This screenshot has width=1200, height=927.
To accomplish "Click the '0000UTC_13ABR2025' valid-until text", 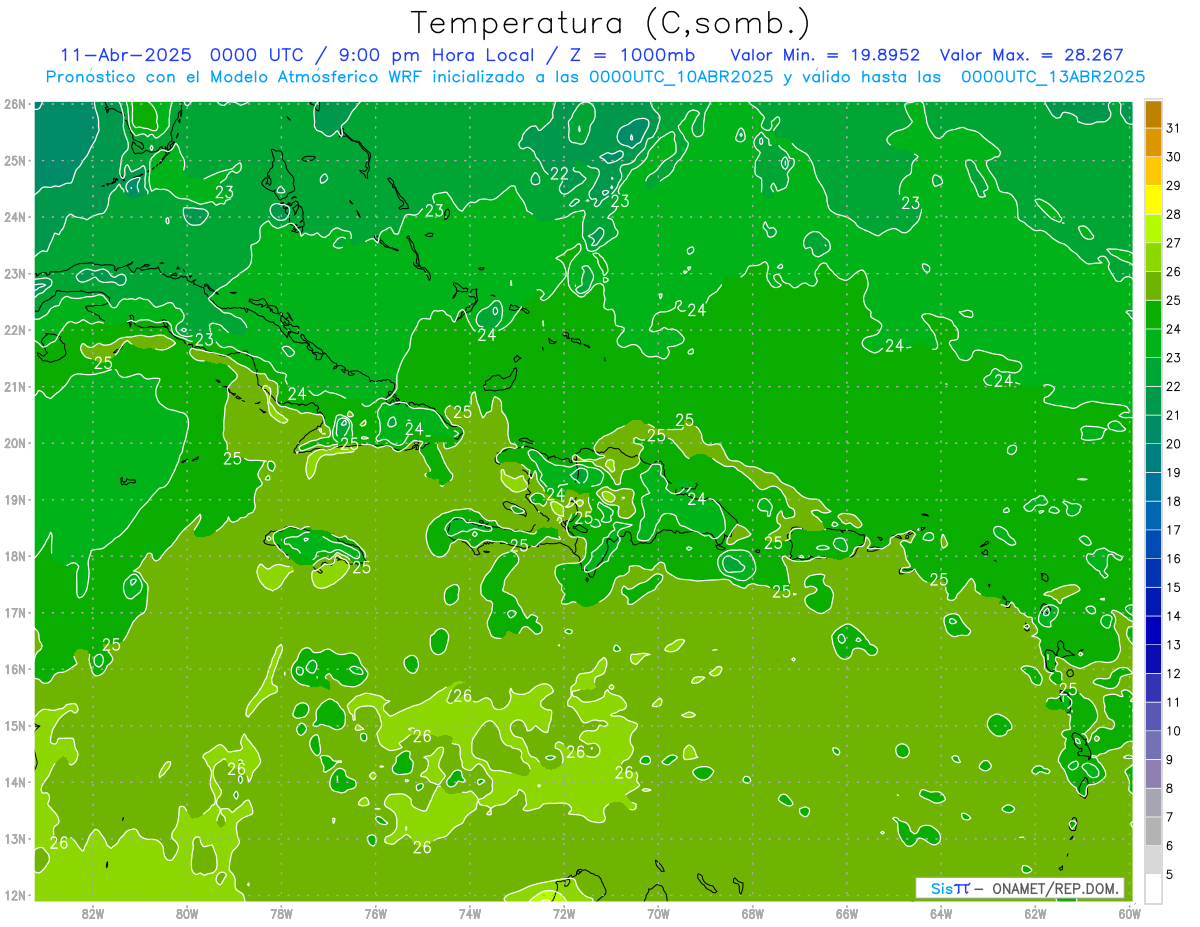I will pos(1053,76).
